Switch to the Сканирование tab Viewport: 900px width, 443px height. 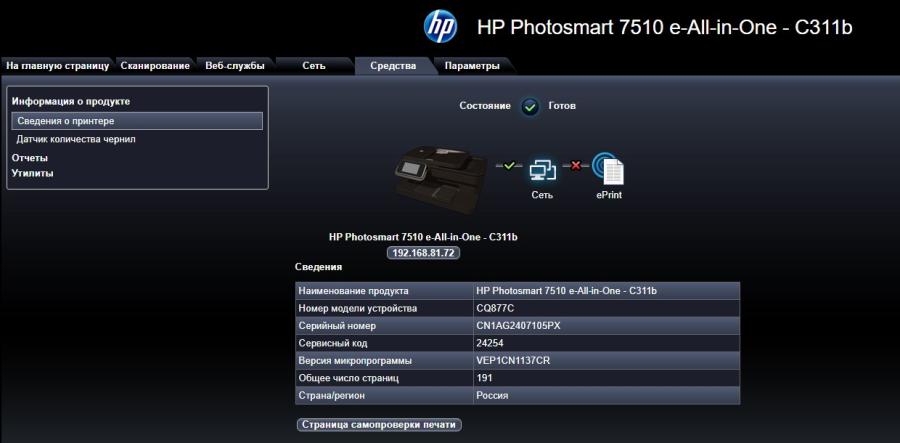coord(155,66)
